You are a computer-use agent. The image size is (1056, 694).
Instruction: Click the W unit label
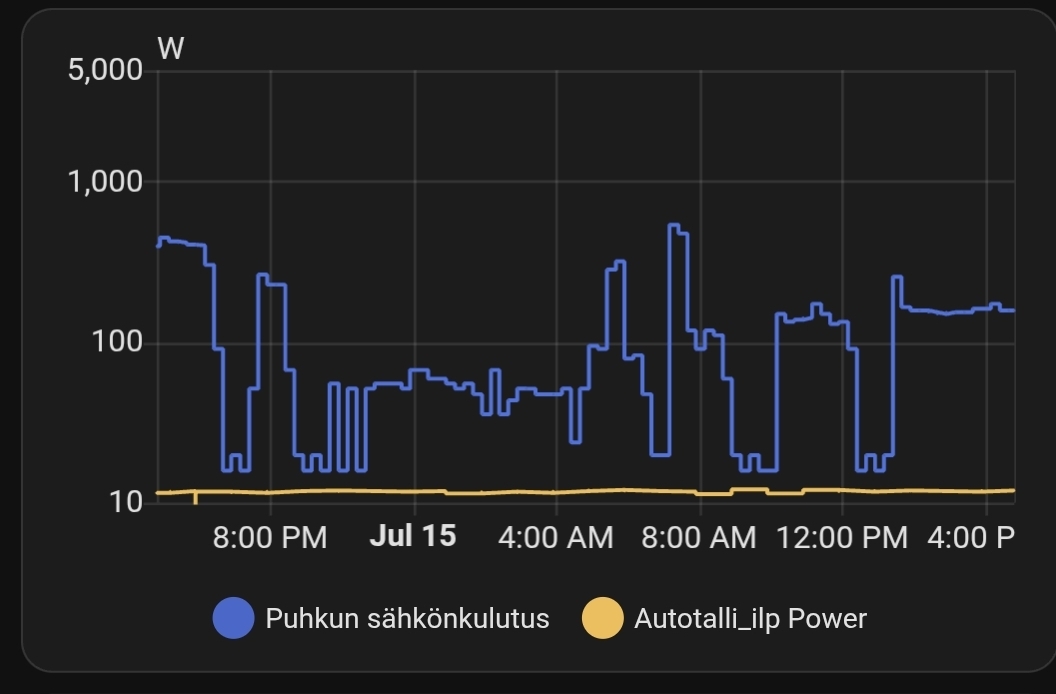coord(170,49)
